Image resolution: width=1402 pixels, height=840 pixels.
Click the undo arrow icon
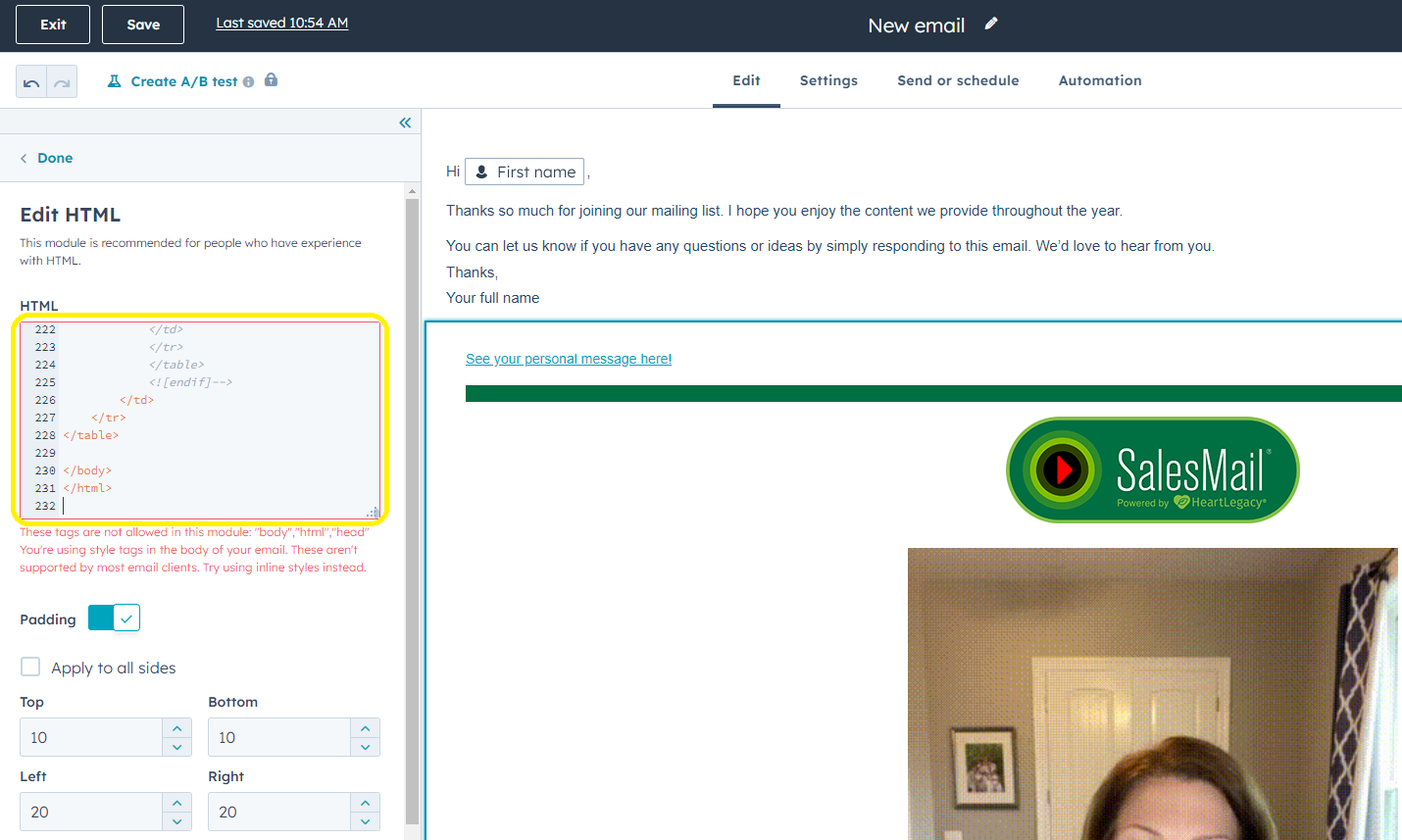(x=31, y=82)
